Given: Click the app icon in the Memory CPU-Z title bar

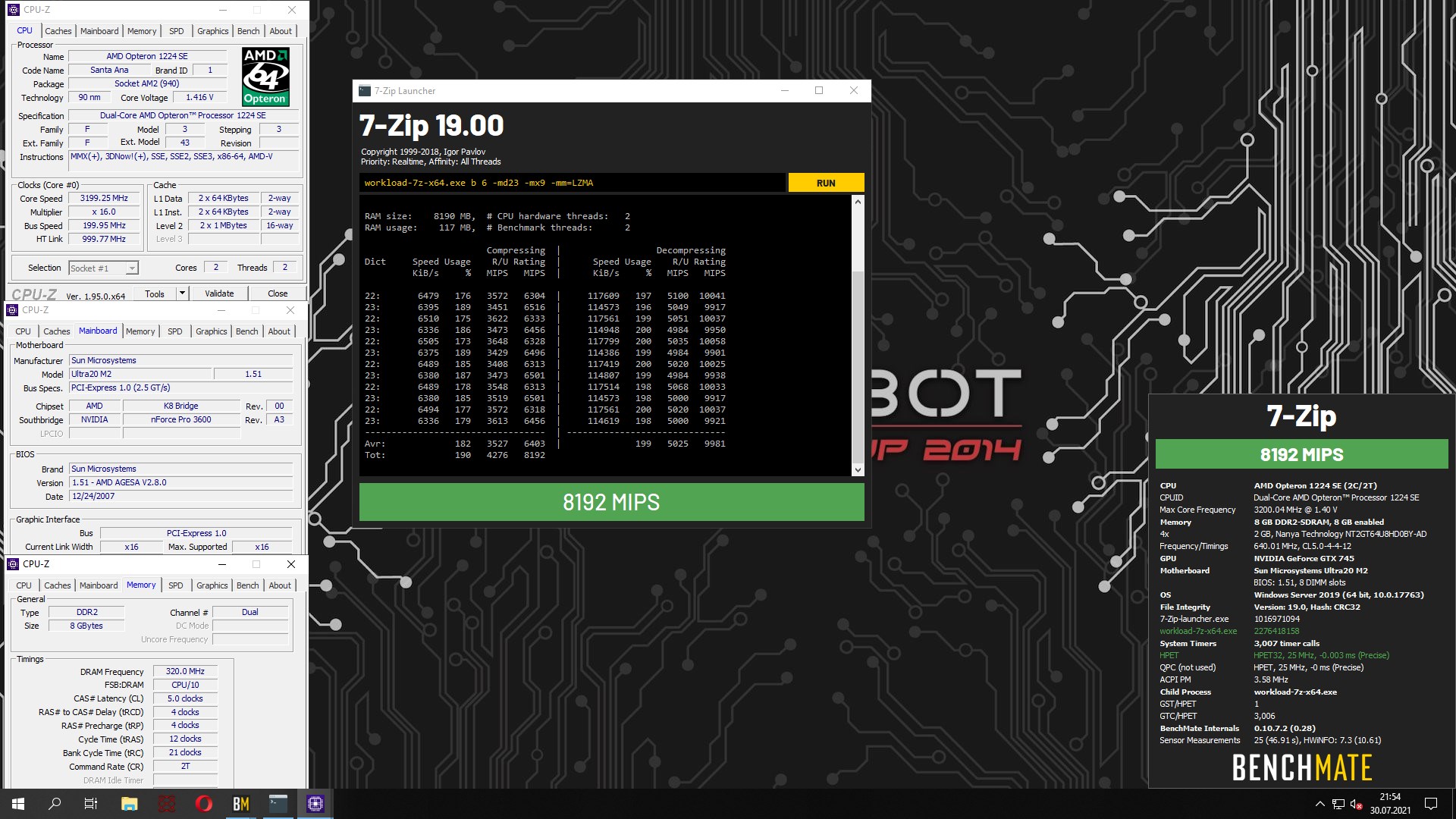Looking at the screenshot, I should coord(12,564).
